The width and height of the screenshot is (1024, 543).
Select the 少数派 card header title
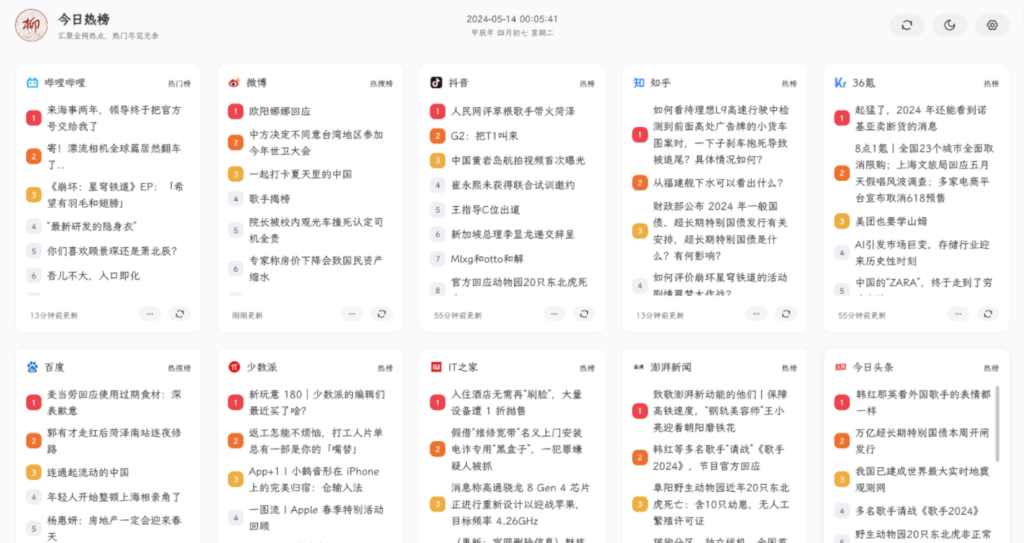(x=261, y=367)
